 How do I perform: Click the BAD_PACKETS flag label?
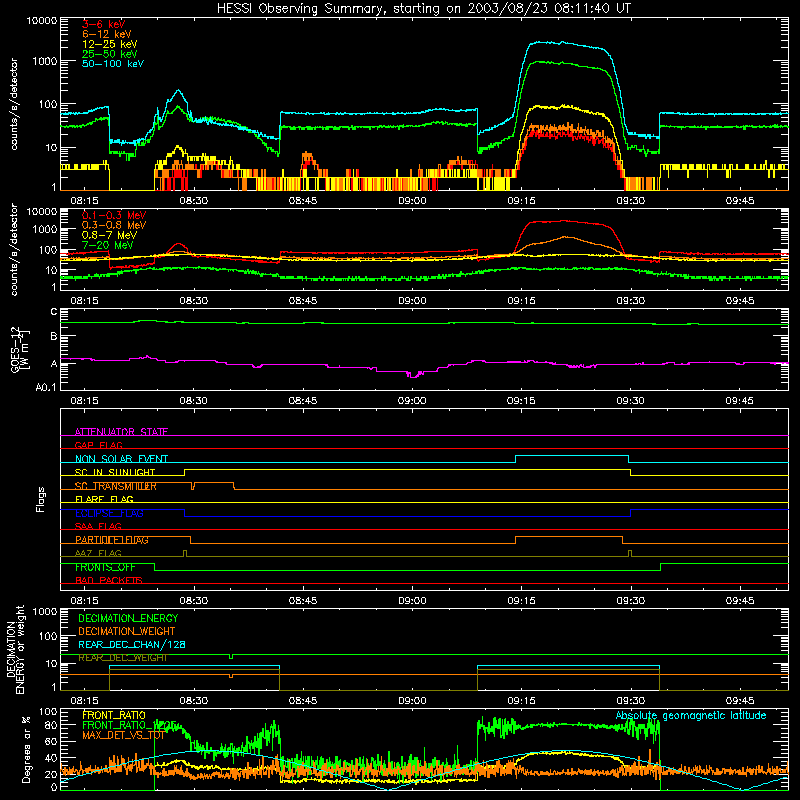[x=109, y=580]
